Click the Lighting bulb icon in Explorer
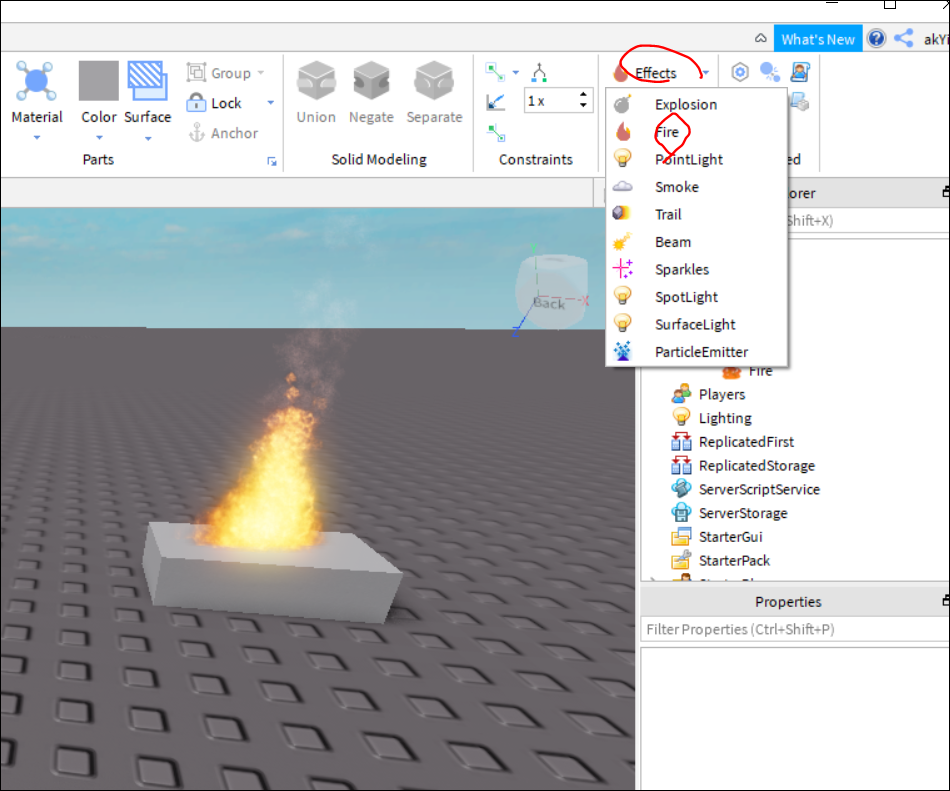Screen dimensions: 950x791 [x=681, y=417]
